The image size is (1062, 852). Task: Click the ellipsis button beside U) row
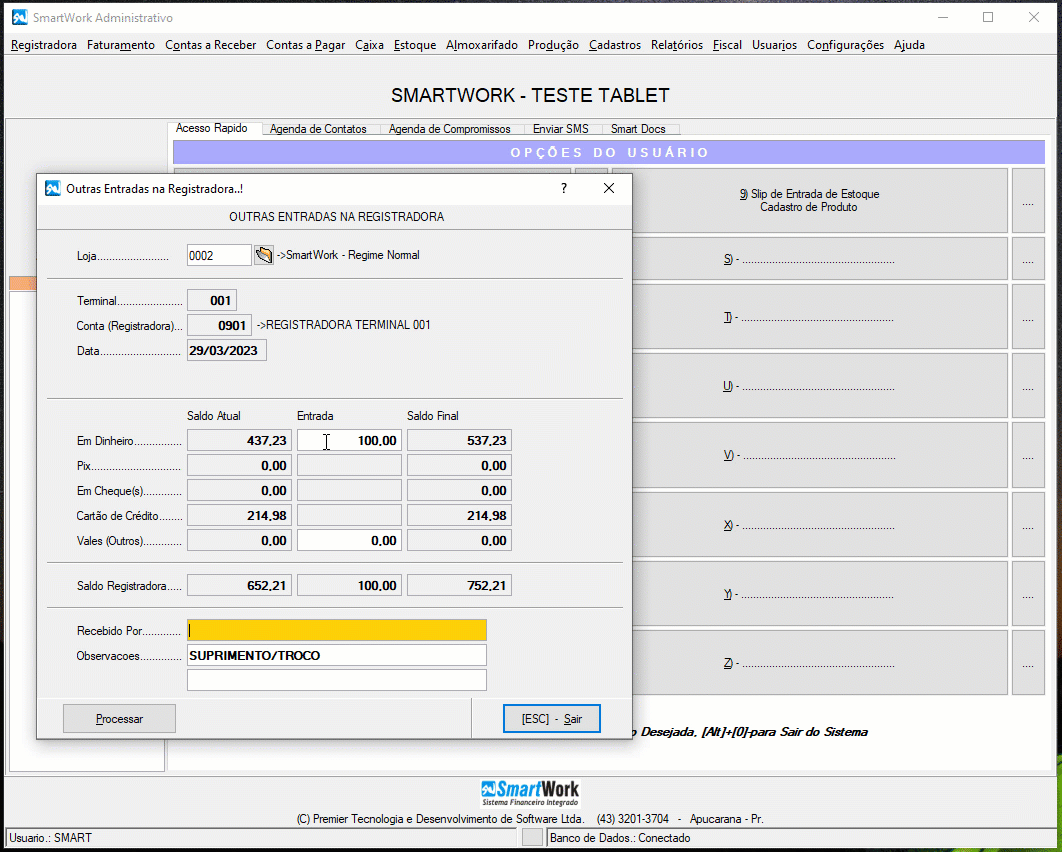1028,386
